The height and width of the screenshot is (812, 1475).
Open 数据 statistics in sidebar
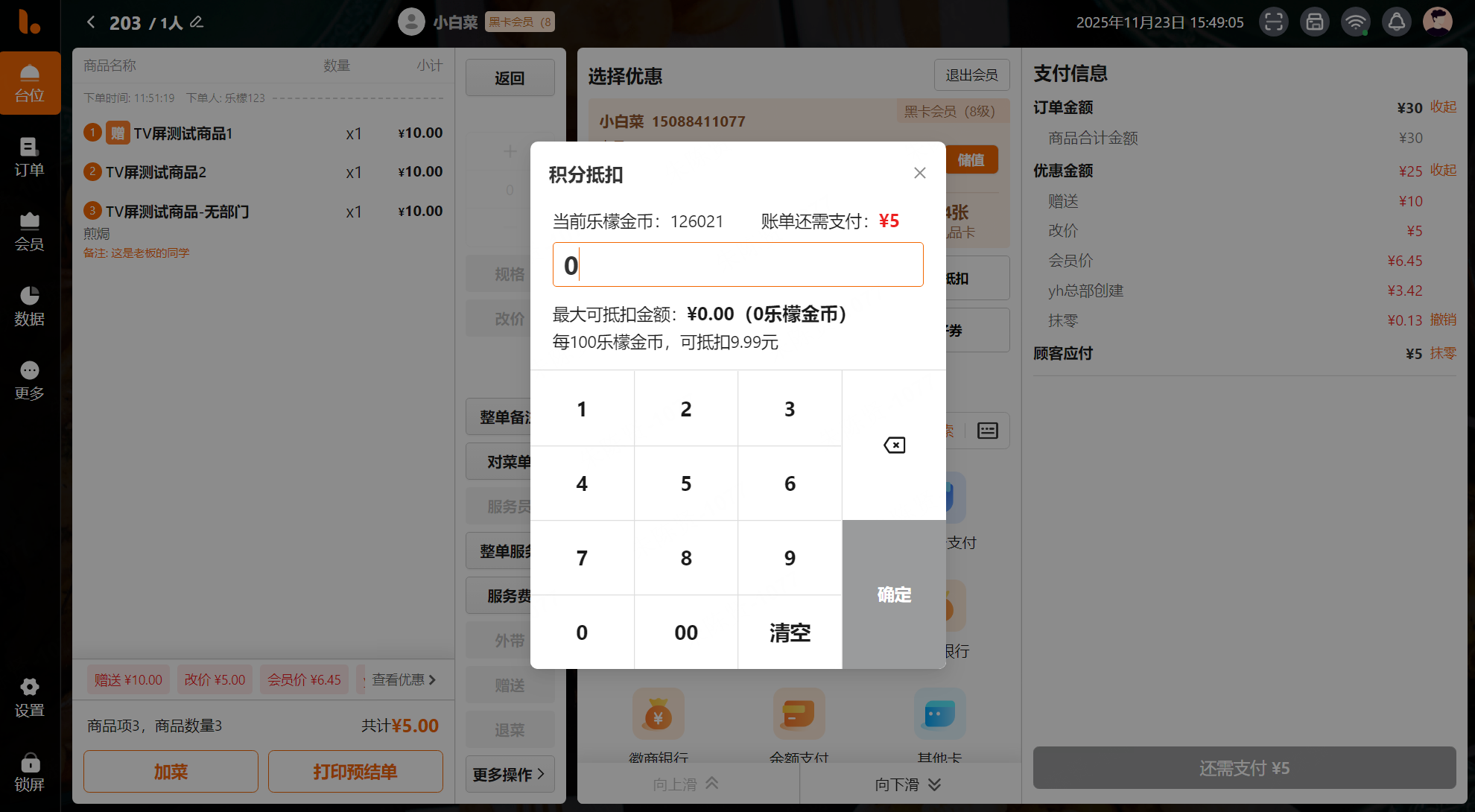[x=30, y=306]
